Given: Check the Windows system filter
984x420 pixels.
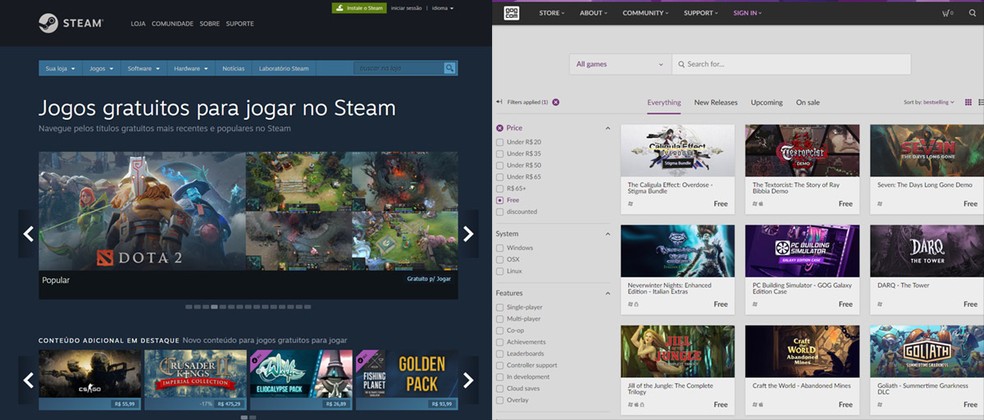Looking at the screenshot, I should (500, 247).
